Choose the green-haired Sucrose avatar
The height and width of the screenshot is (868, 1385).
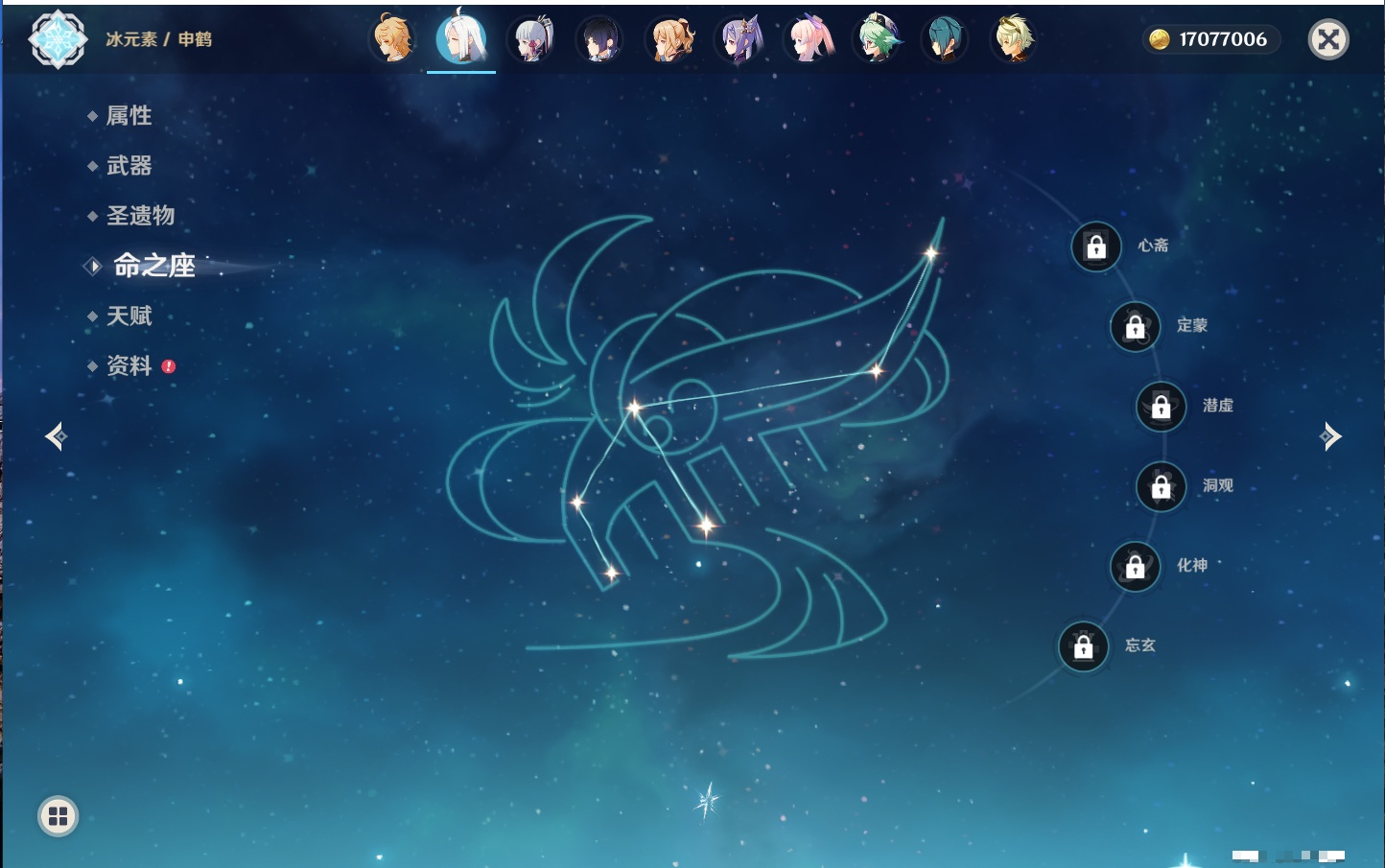(x=877, y=39)
